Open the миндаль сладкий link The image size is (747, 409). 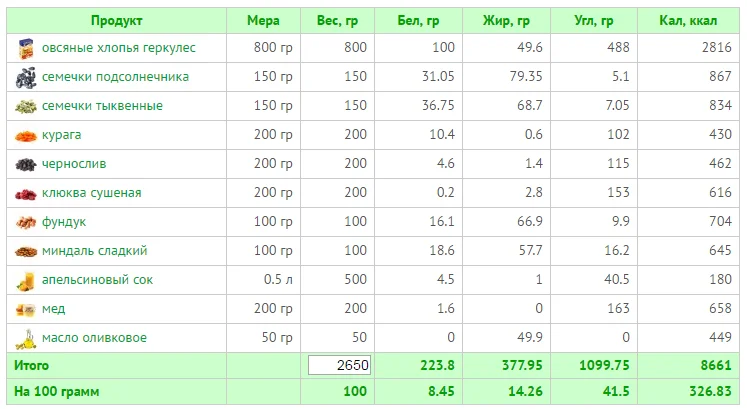(94, 251)
